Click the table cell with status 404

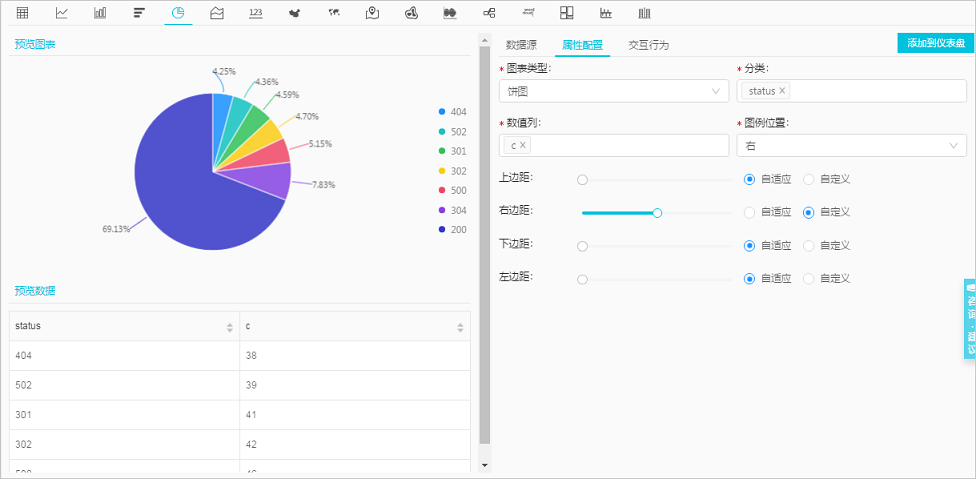click(x=124, y=356)
